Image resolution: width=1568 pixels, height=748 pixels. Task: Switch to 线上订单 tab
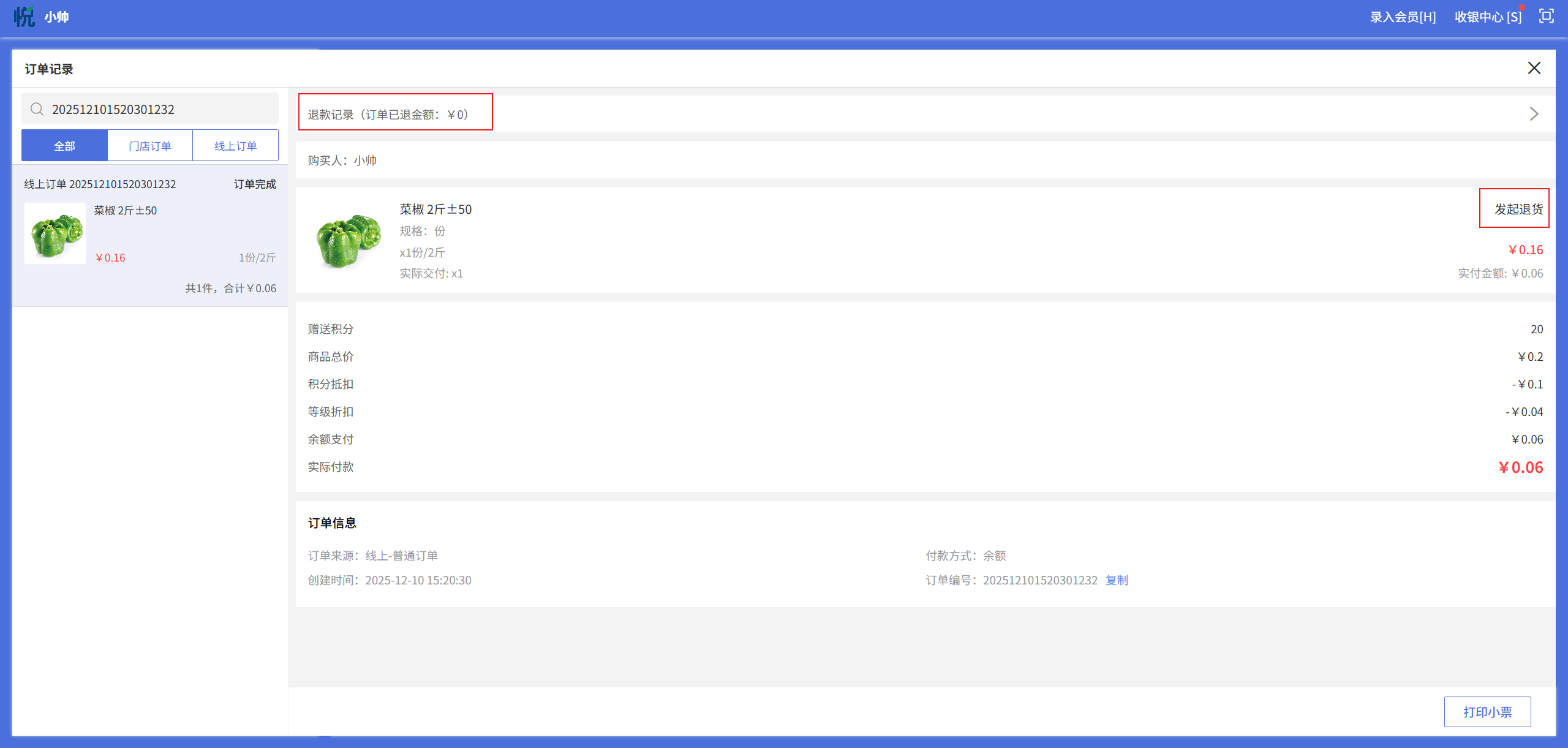(x=235, y=146)
